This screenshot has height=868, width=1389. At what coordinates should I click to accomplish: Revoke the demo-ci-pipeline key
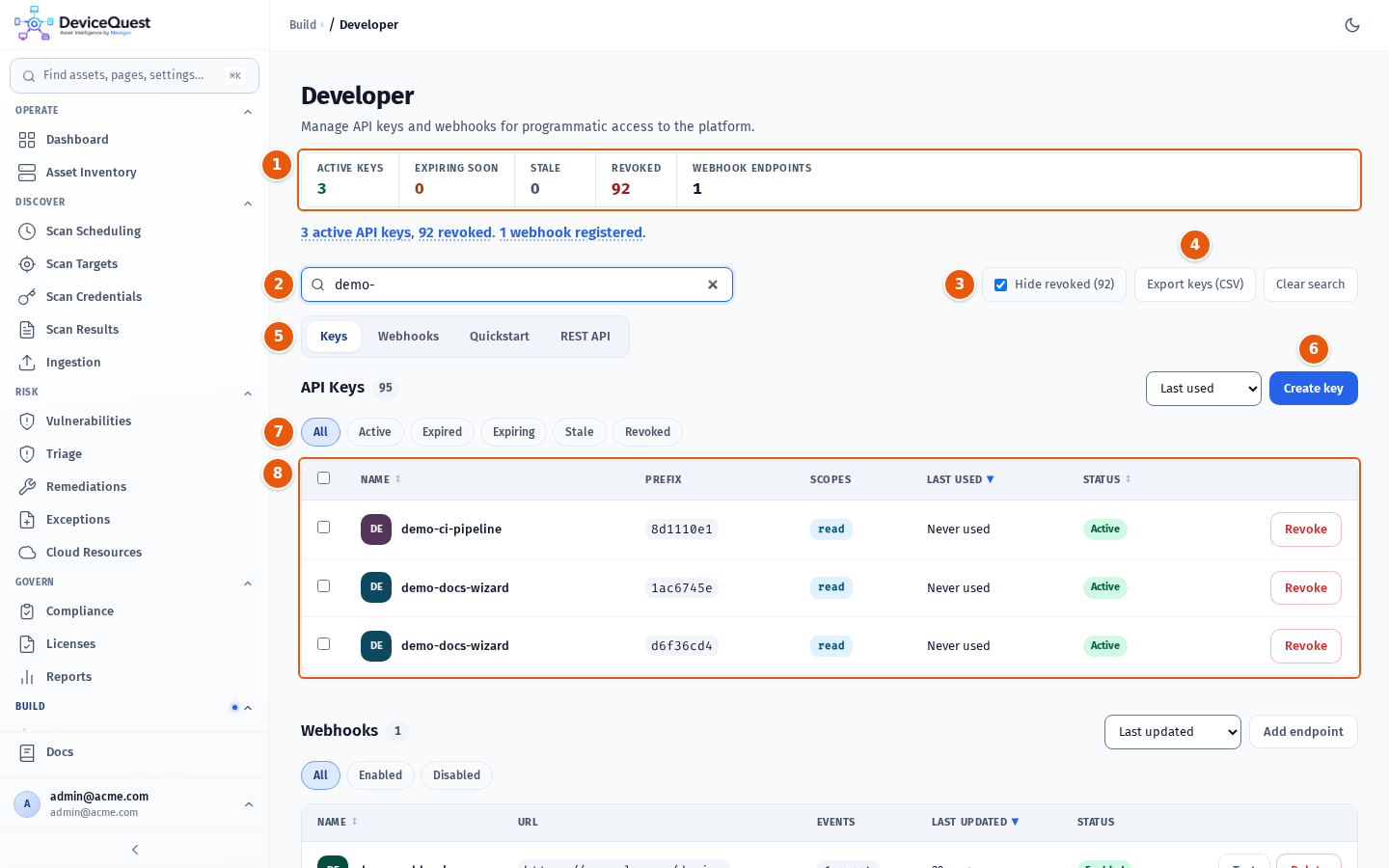pyautogui.click(x=1306, y=529)
